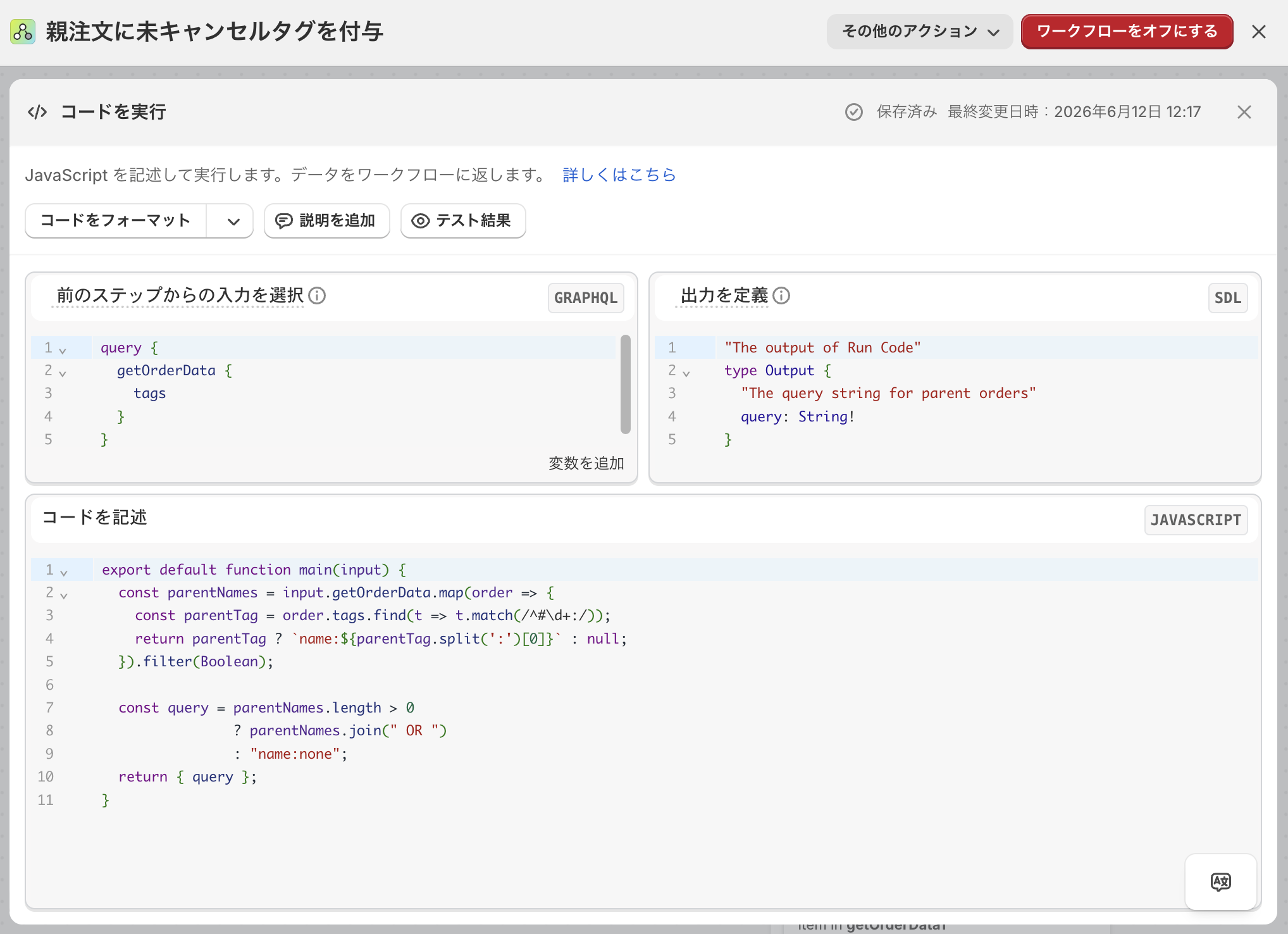This screenshot has width=1288, height=934.
Task: Click the "name:none" string line
Action: coord(291,754)
